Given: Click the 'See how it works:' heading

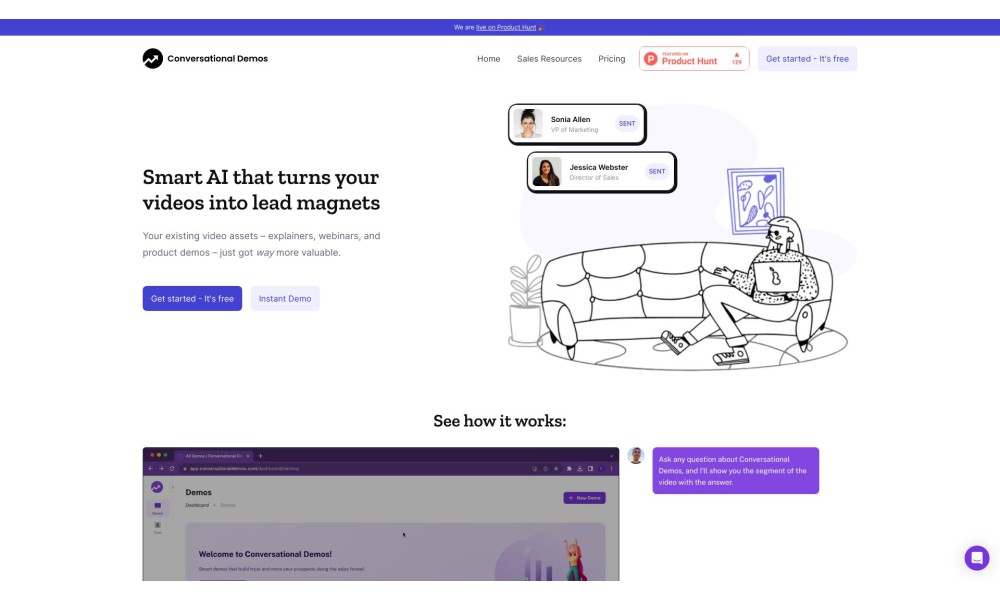Looking at the screenshot, I should point(500,421).
